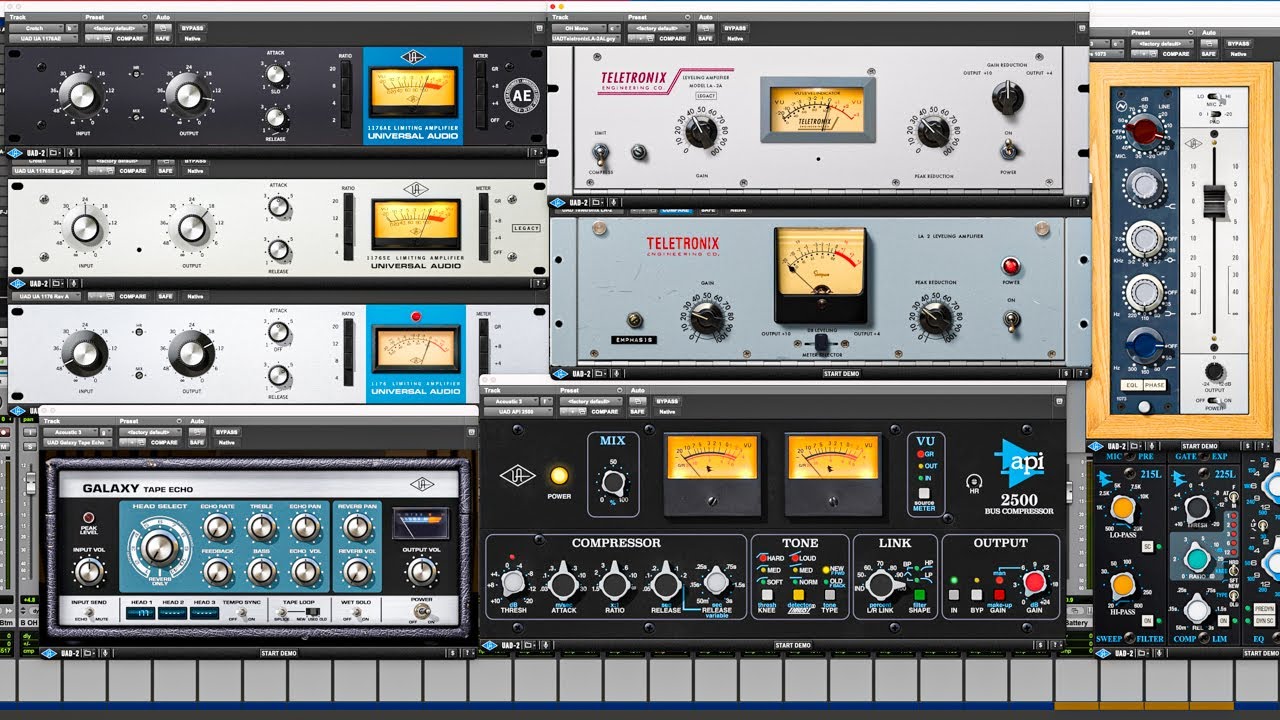Flip the grey LA-2 On switch
1280x720 pixels.
1012,320
